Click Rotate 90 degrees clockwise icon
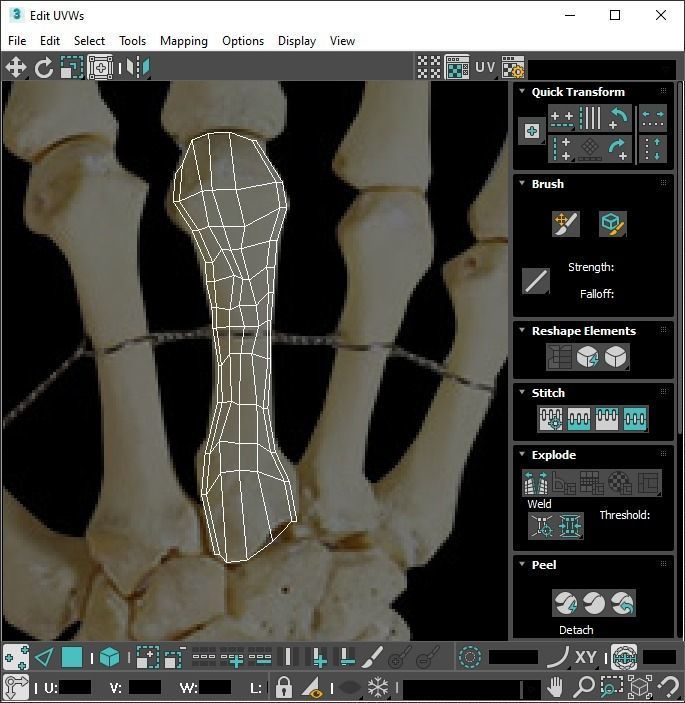This screenshot has width=685, height=703. pos(618,149)
